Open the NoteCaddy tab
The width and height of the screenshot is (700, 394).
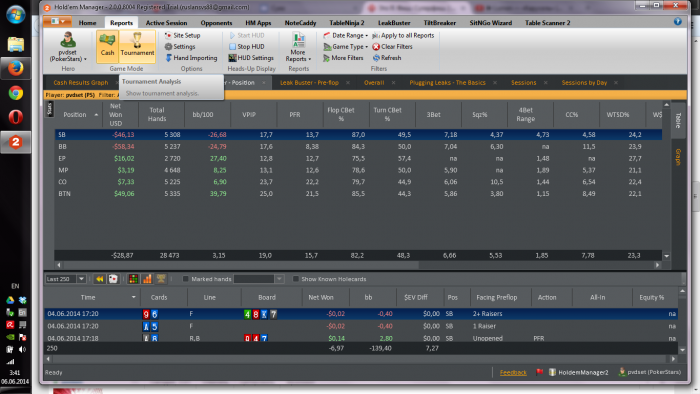(300, 23)
